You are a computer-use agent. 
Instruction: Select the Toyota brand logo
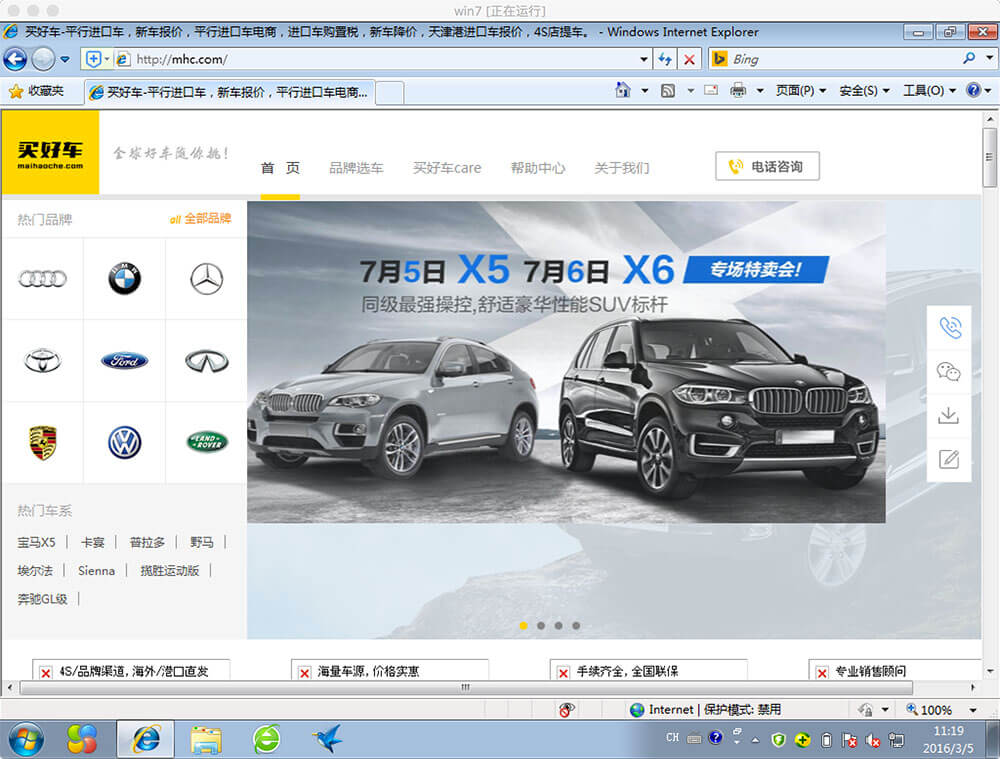[x=42, y=360]
